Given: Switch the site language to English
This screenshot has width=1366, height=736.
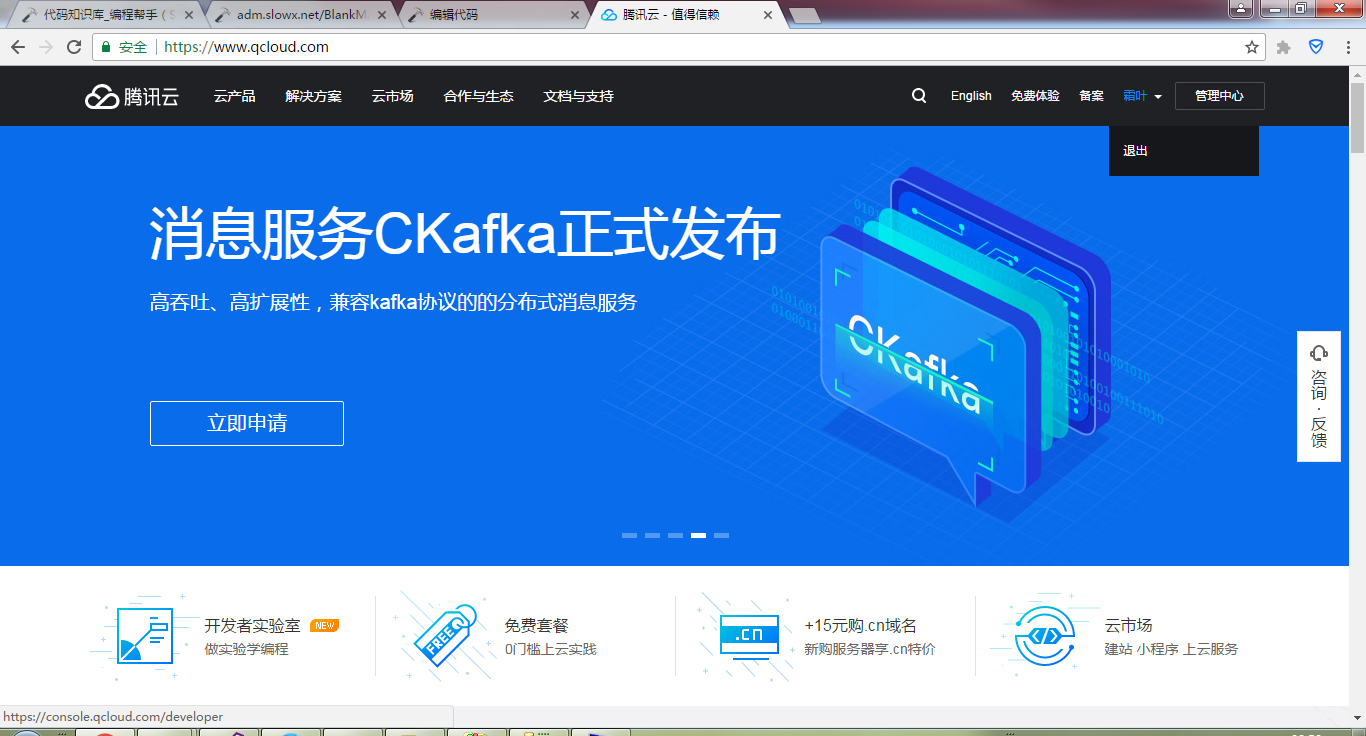Looking at the screenshot, I should [x=971, y=96].
